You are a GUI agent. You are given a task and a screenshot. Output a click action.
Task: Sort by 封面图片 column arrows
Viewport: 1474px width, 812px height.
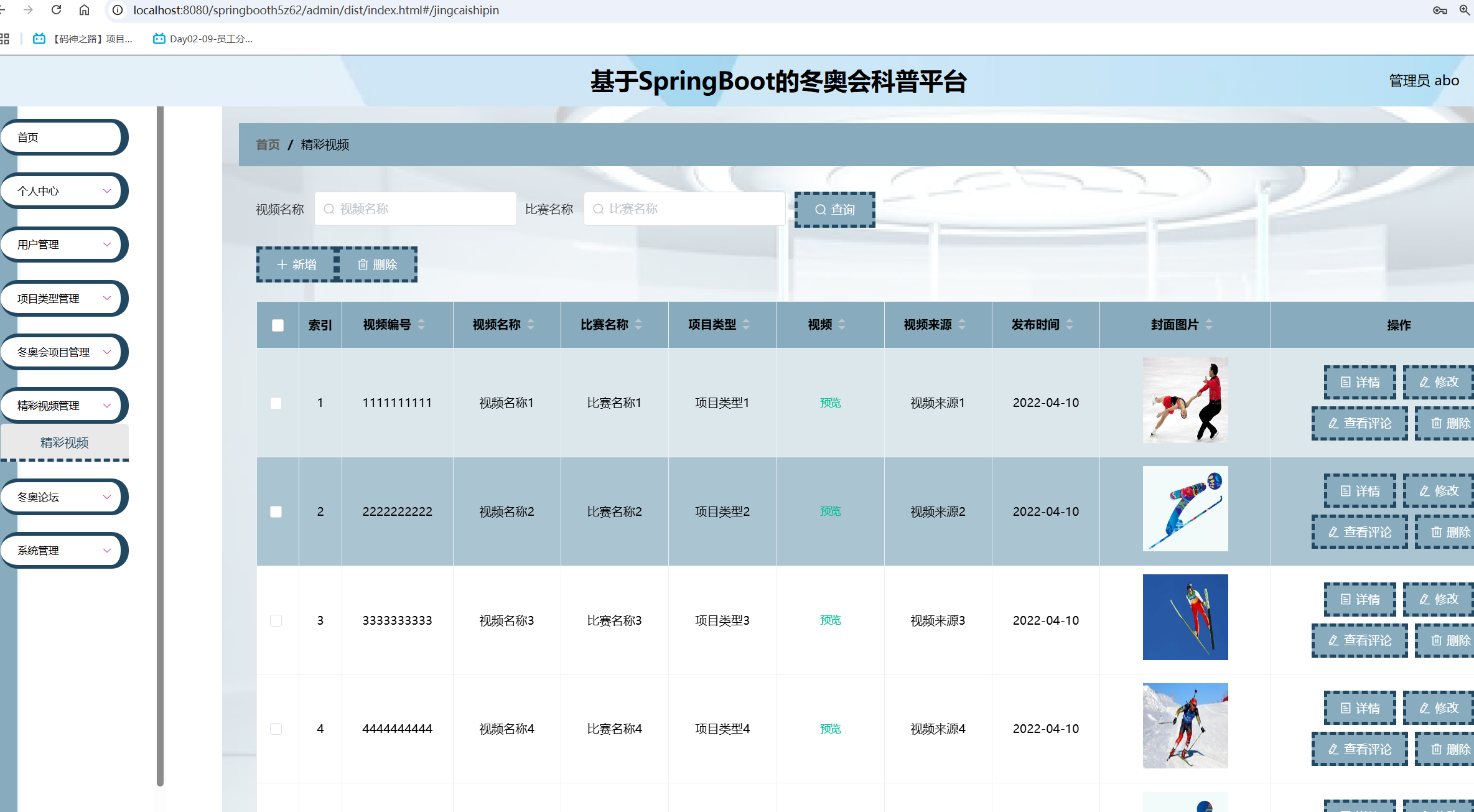(x=1209, y=324)
